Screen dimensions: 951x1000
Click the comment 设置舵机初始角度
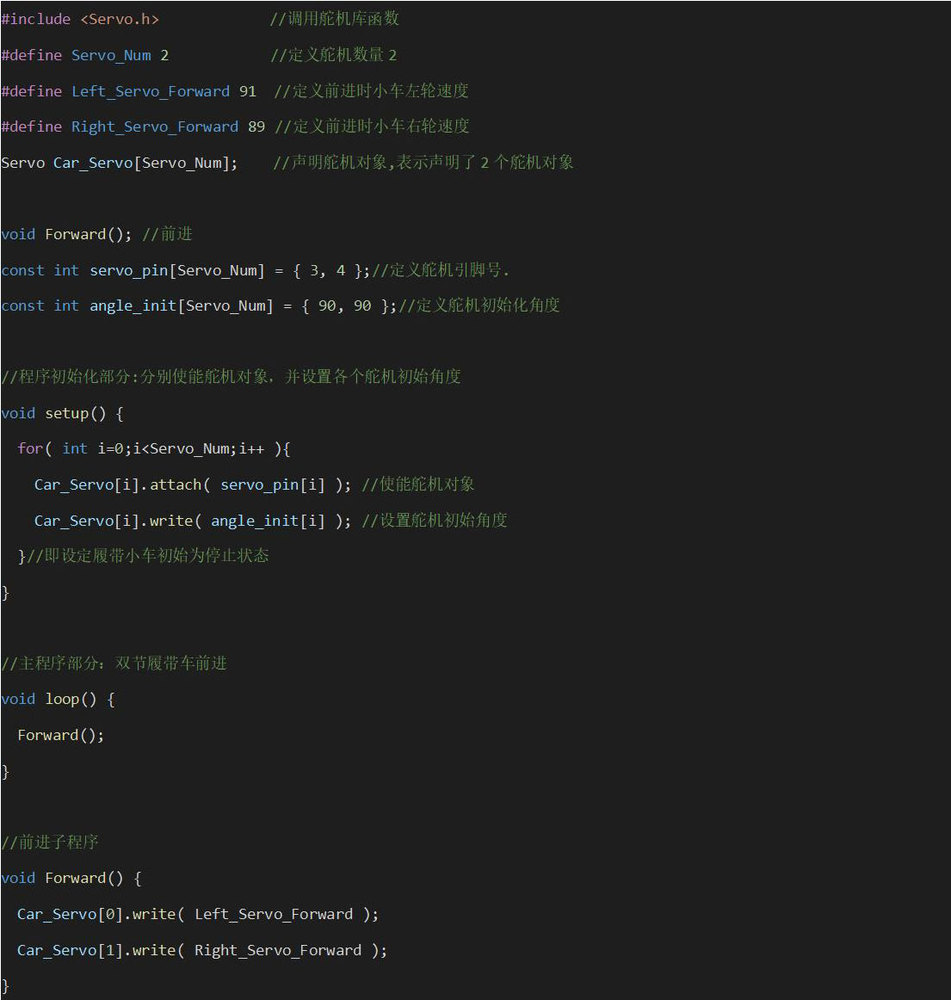(442, 520)
